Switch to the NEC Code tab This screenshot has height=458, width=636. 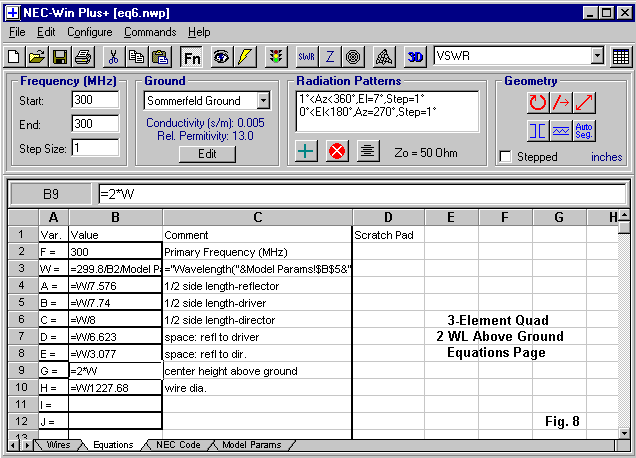pos(178,445)
